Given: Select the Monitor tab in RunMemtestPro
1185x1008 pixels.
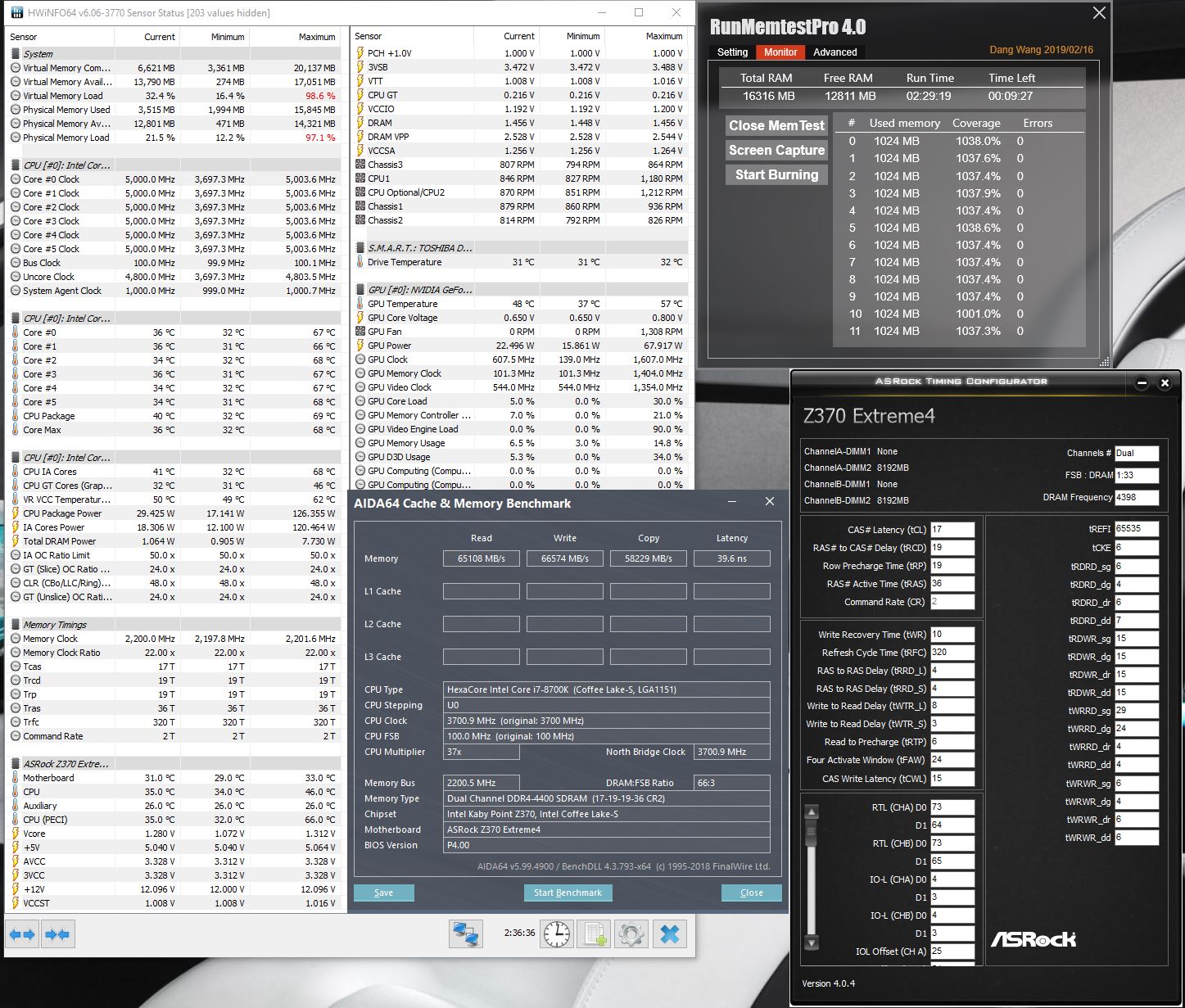Looking at the screenshot, I should click(780, 52).
